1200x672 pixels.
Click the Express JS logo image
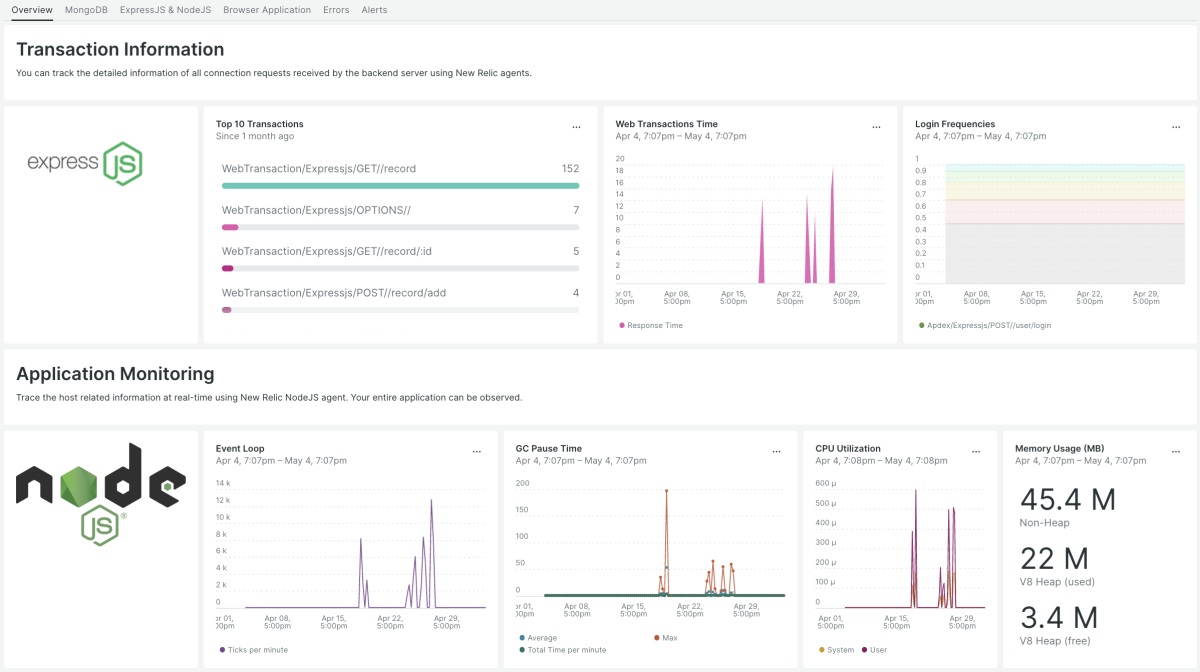point(85,162)
